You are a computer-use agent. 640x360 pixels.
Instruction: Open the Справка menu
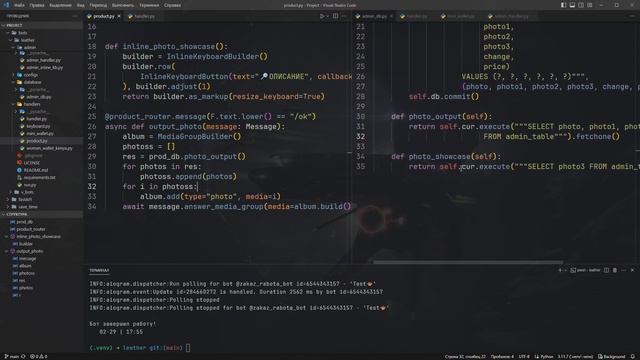(172, 5)
